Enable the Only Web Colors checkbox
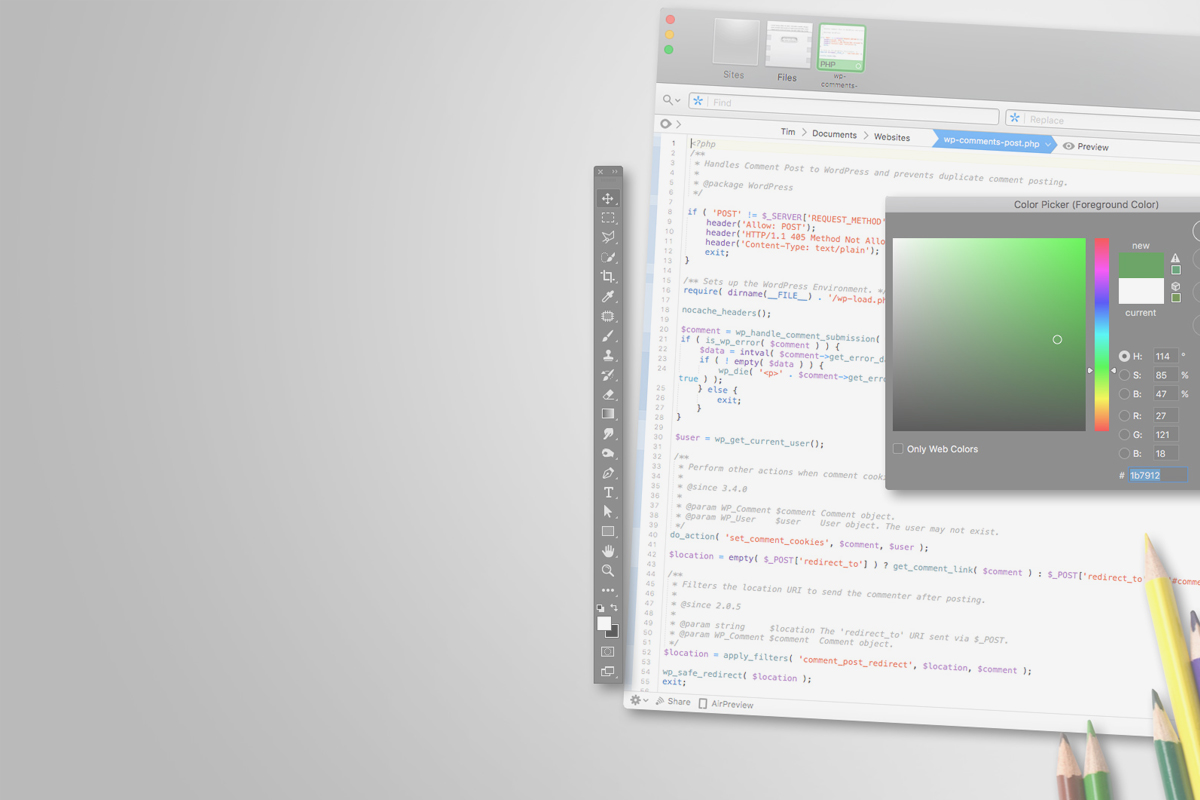The height and width of the screenshot is (800, 1200). (x=898, y=449)
